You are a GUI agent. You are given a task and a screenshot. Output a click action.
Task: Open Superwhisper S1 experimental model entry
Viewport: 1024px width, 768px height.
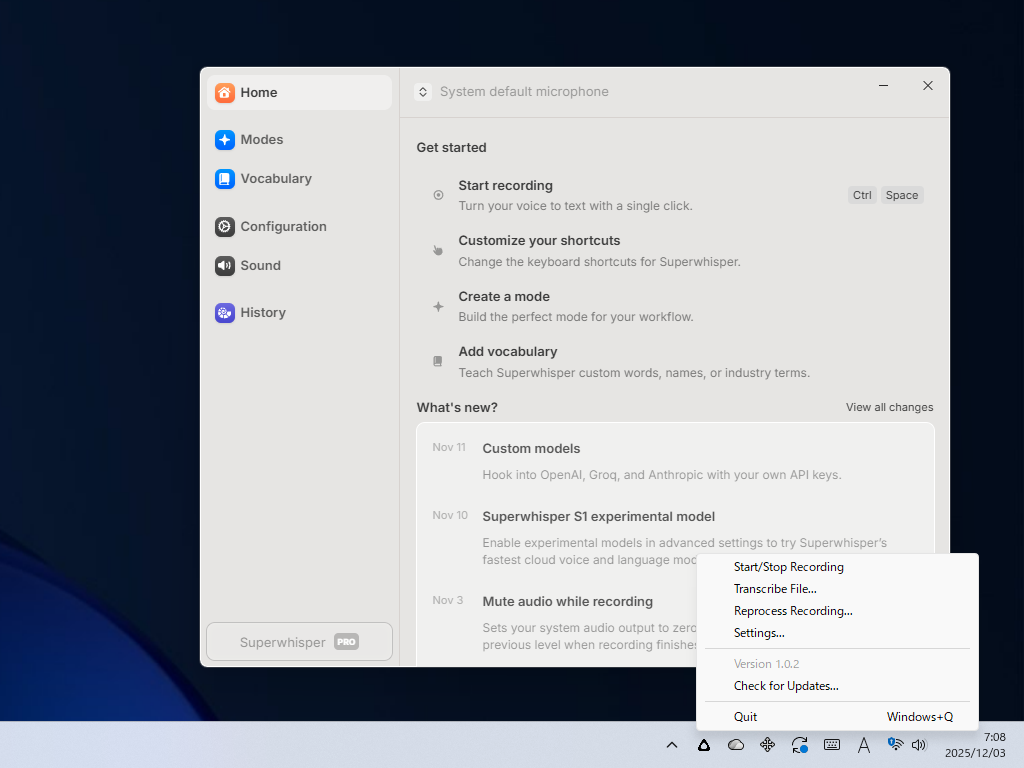click(599, 517)
